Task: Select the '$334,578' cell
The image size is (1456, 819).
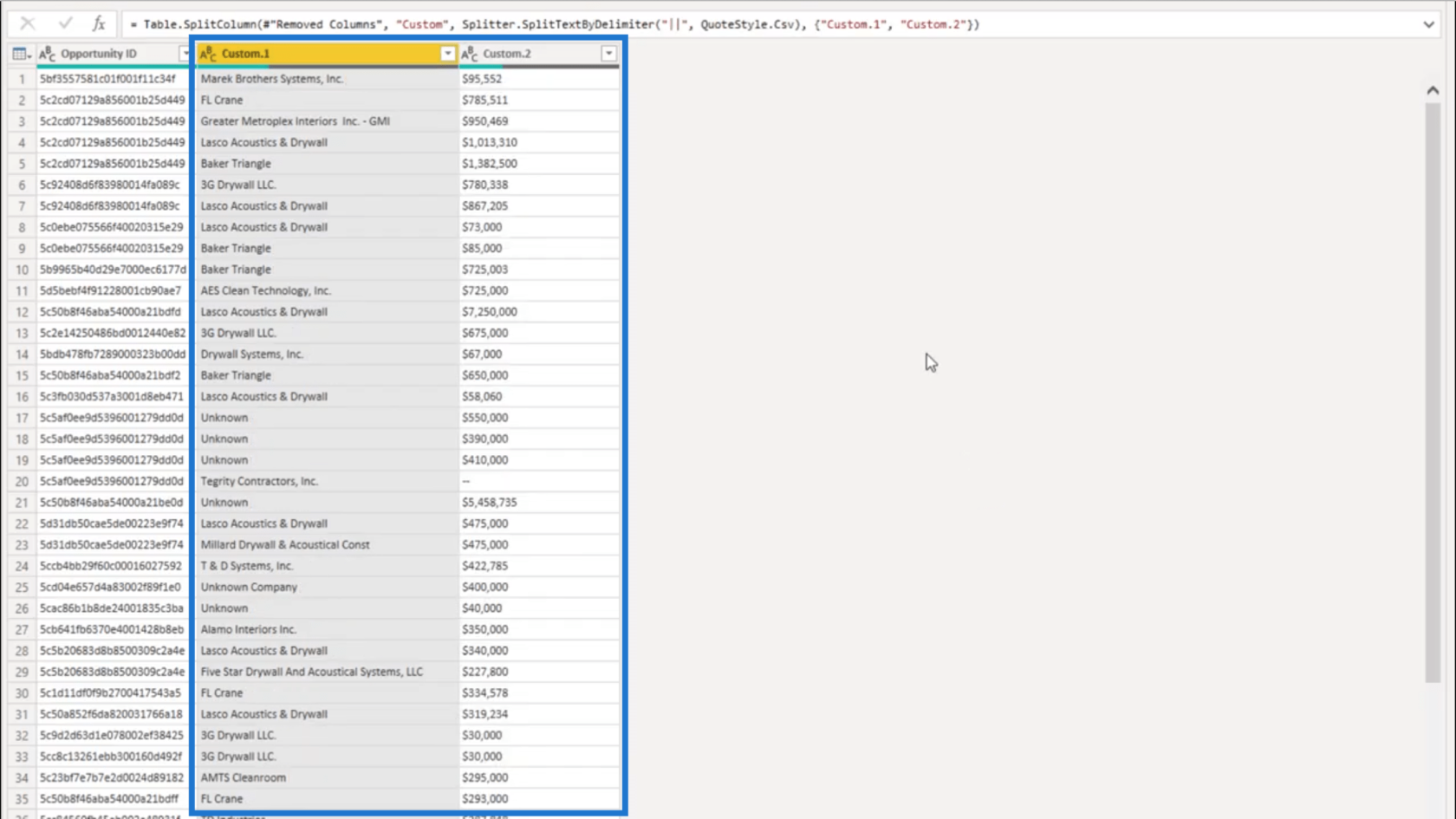Action: pos(539,693)
